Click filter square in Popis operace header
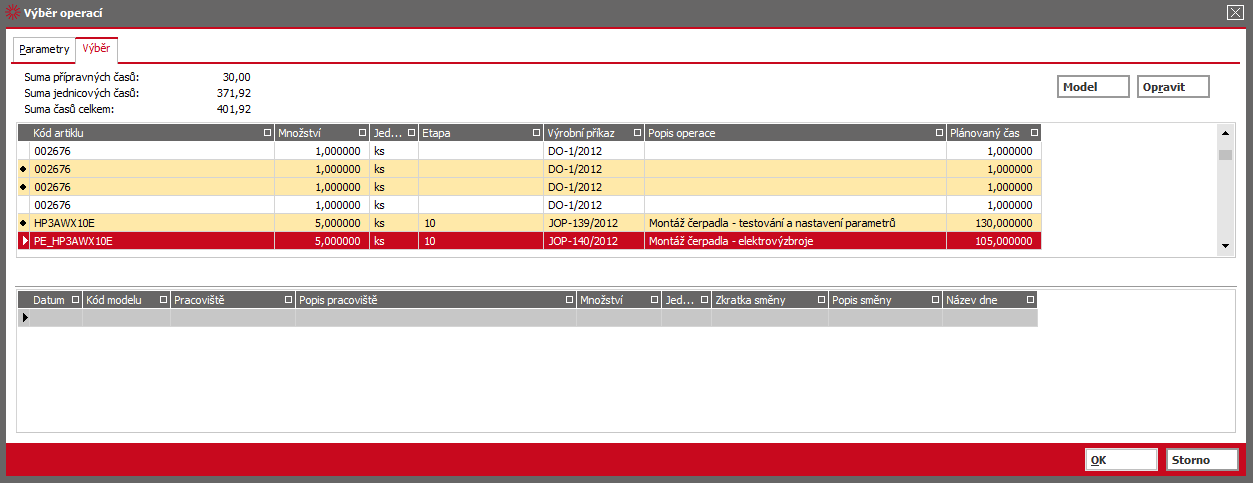 (938, 133)
